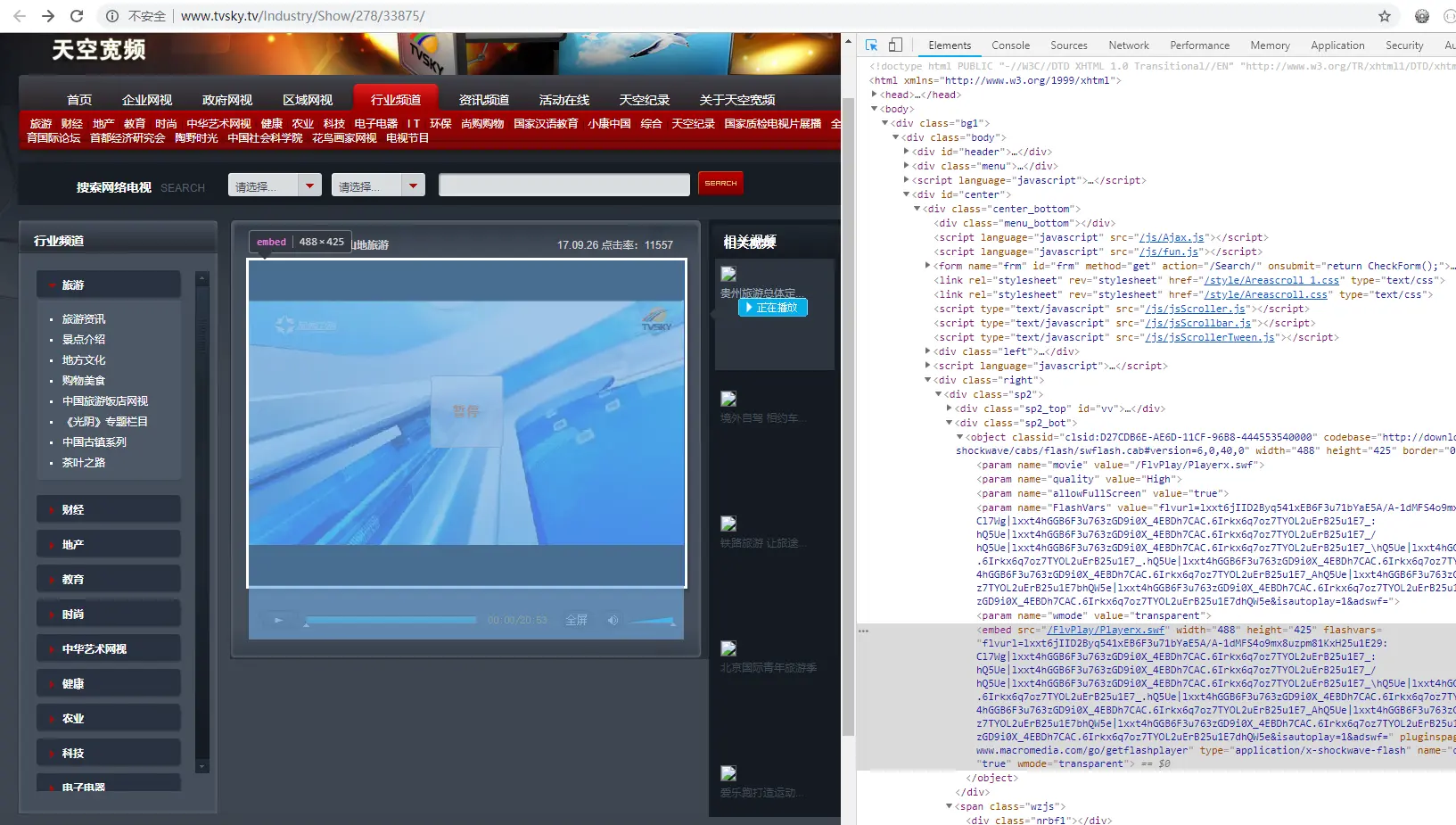
Task: Expand the div class="left" node
Action: [x=928, y=351]
